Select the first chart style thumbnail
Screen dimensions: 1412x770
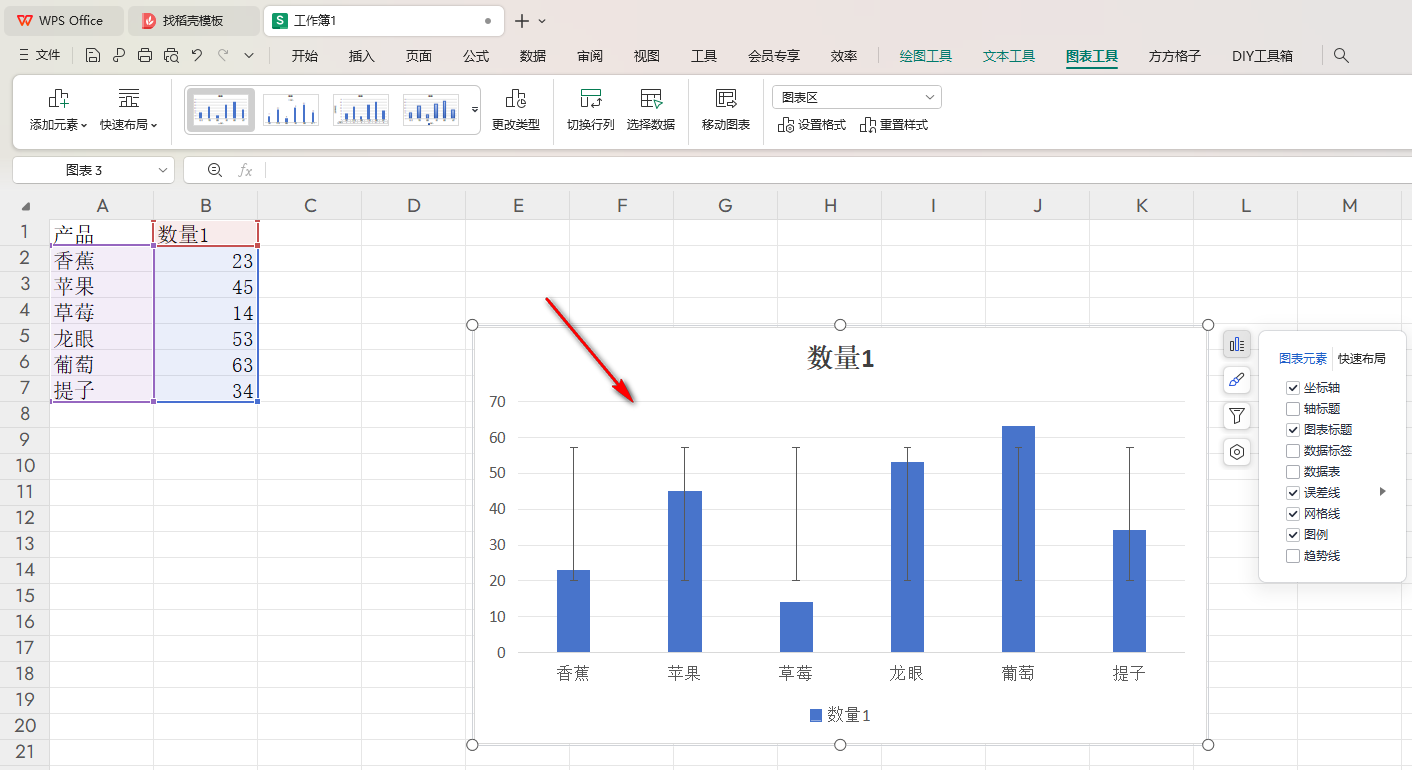(222, 109)
